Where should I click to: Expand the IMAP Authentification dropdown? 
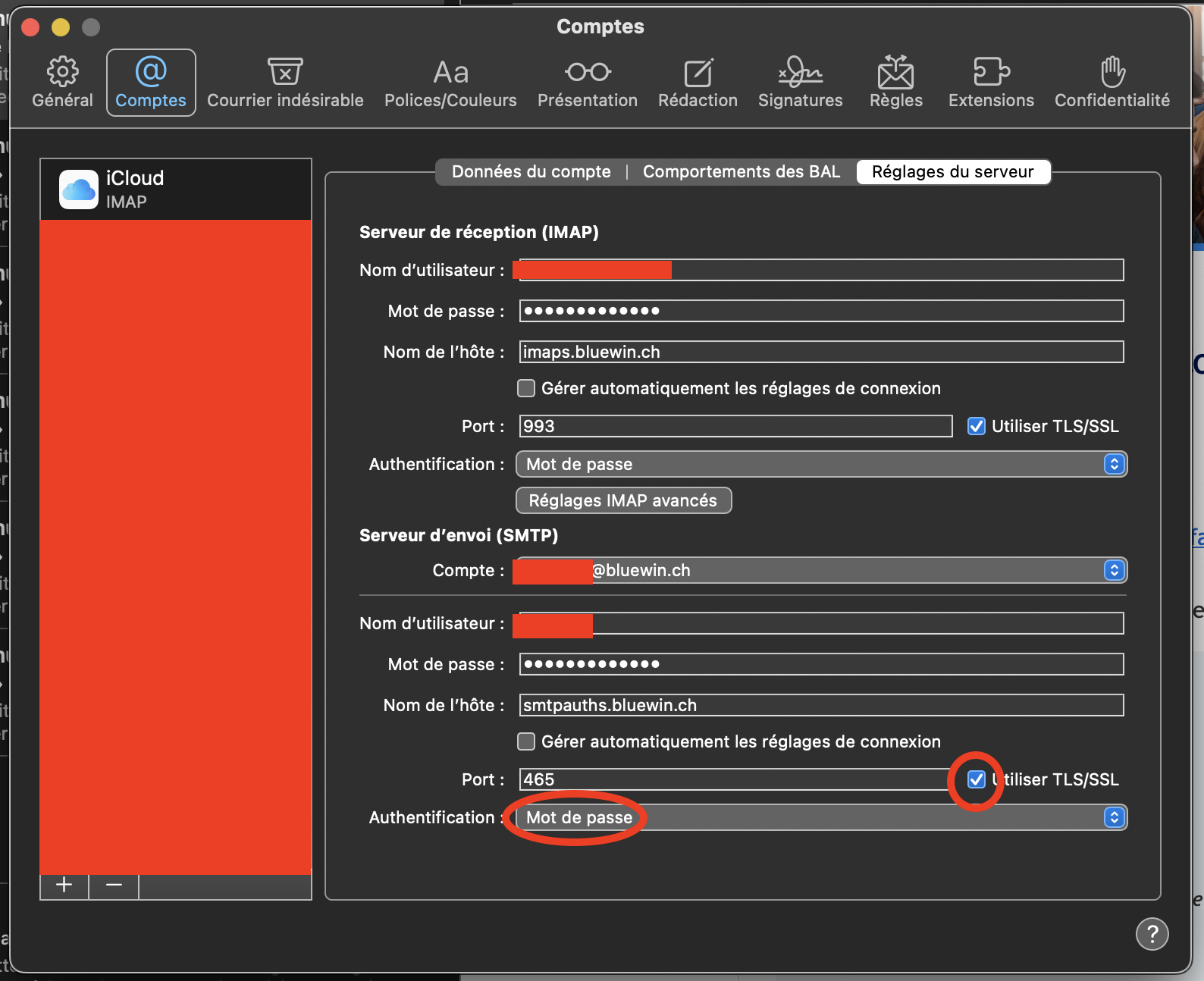point(821,464)
